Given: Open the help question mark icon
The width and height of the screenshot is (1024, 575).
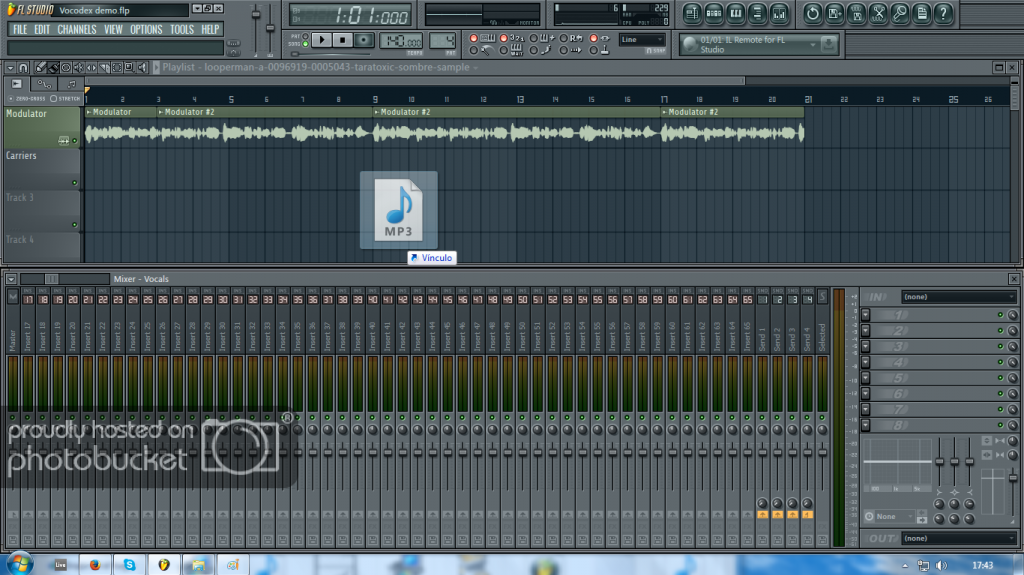Looking at the screenshot, I should click(x=942, y=14).
